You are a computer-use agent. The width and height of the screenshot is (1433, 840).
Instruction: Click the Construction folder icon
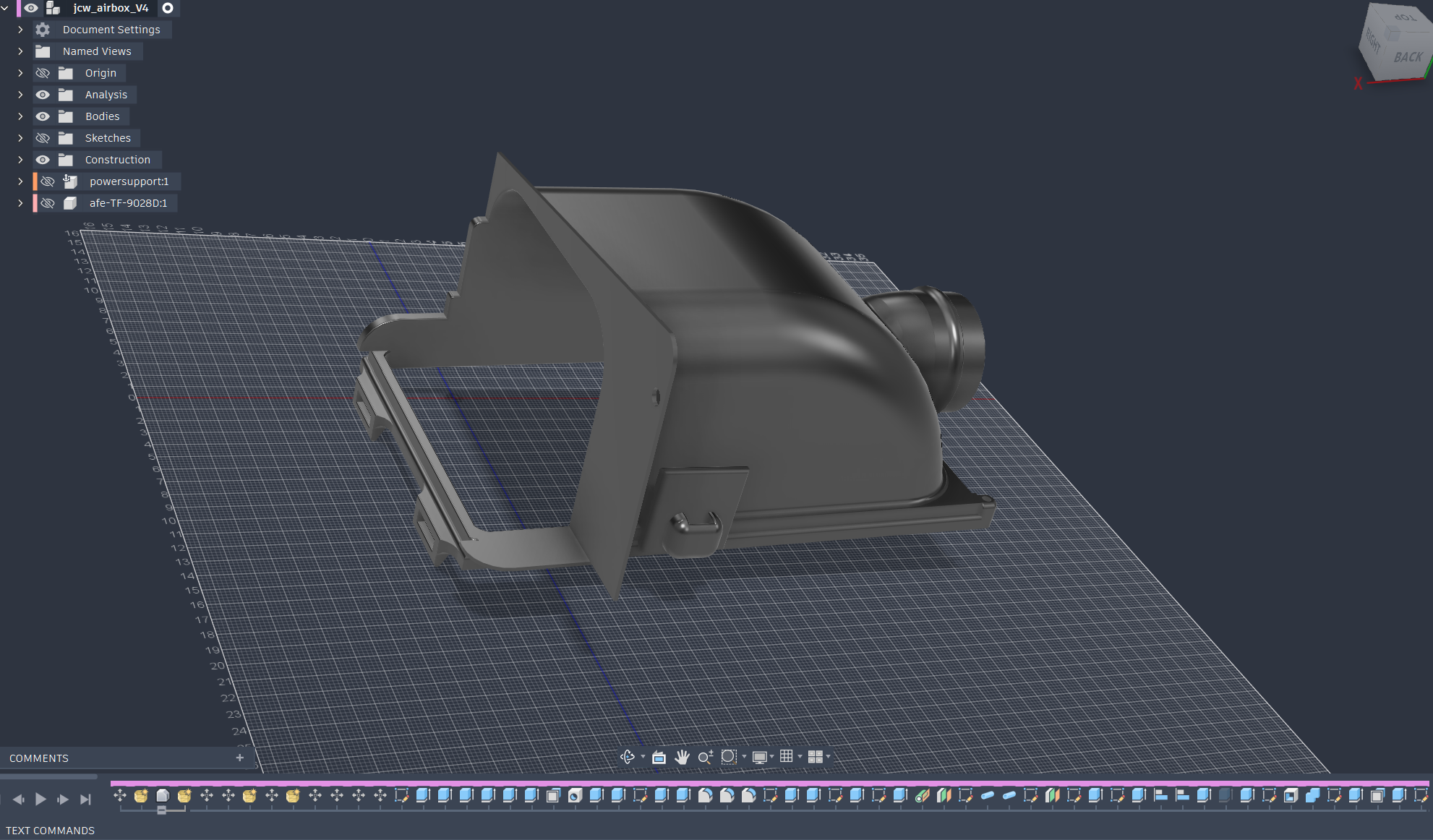click(66, 160)
